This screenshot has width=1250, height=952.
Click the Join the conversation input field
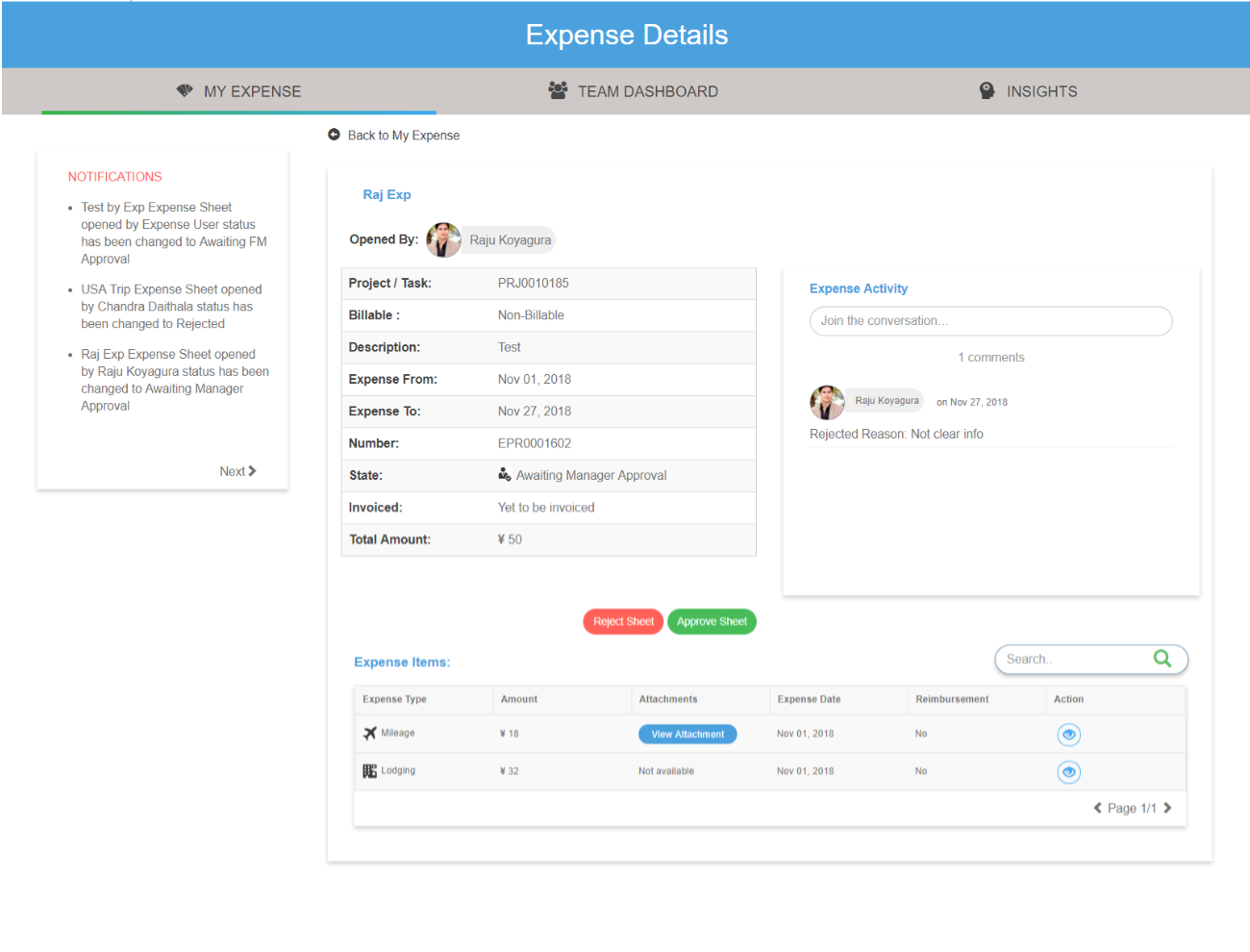point(990,321)
